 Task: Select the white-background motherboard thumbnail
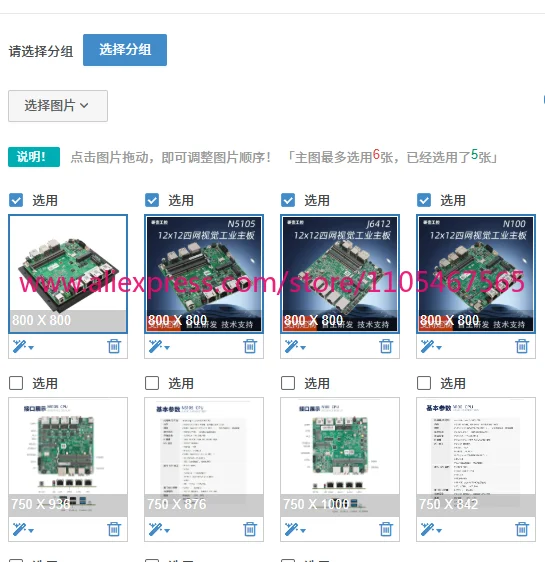(x=68, y=274)
